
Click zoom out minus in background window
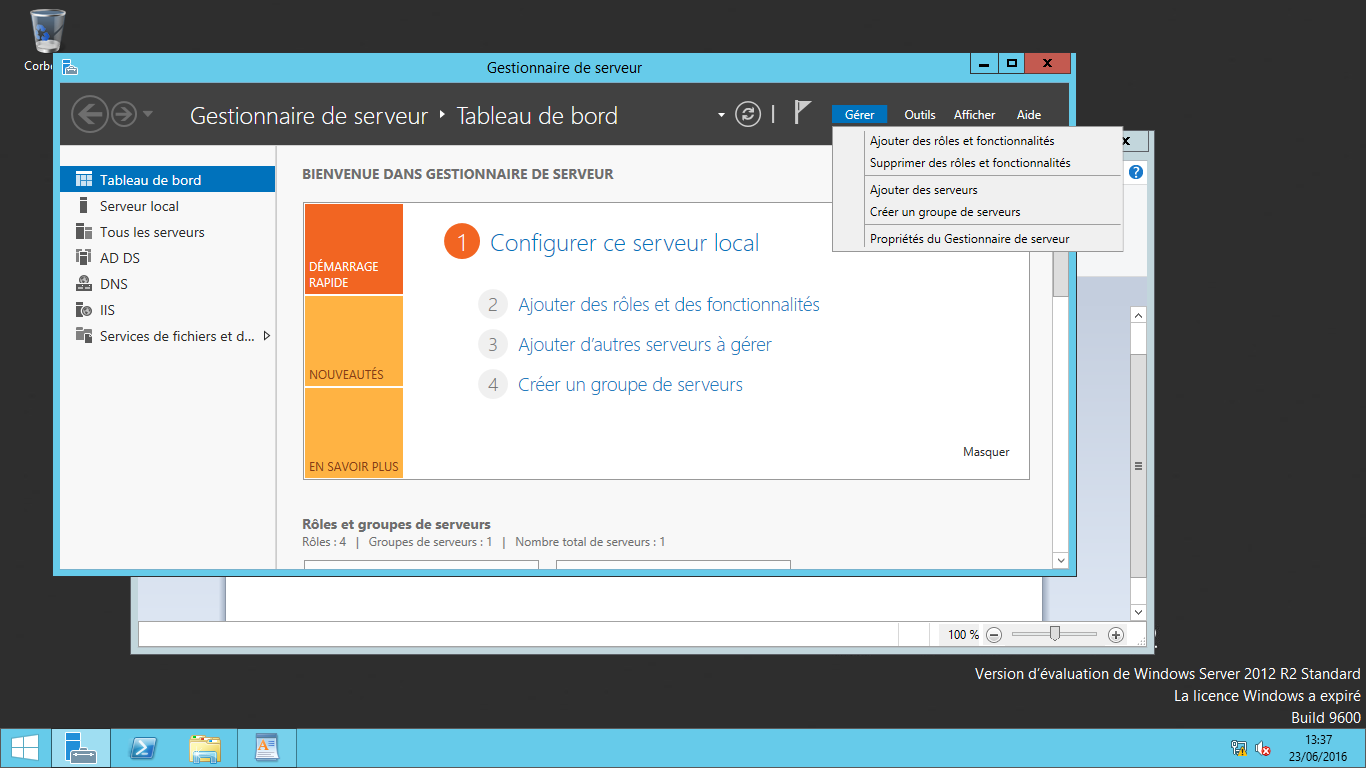pyautogui.click(x=993, y=635)
